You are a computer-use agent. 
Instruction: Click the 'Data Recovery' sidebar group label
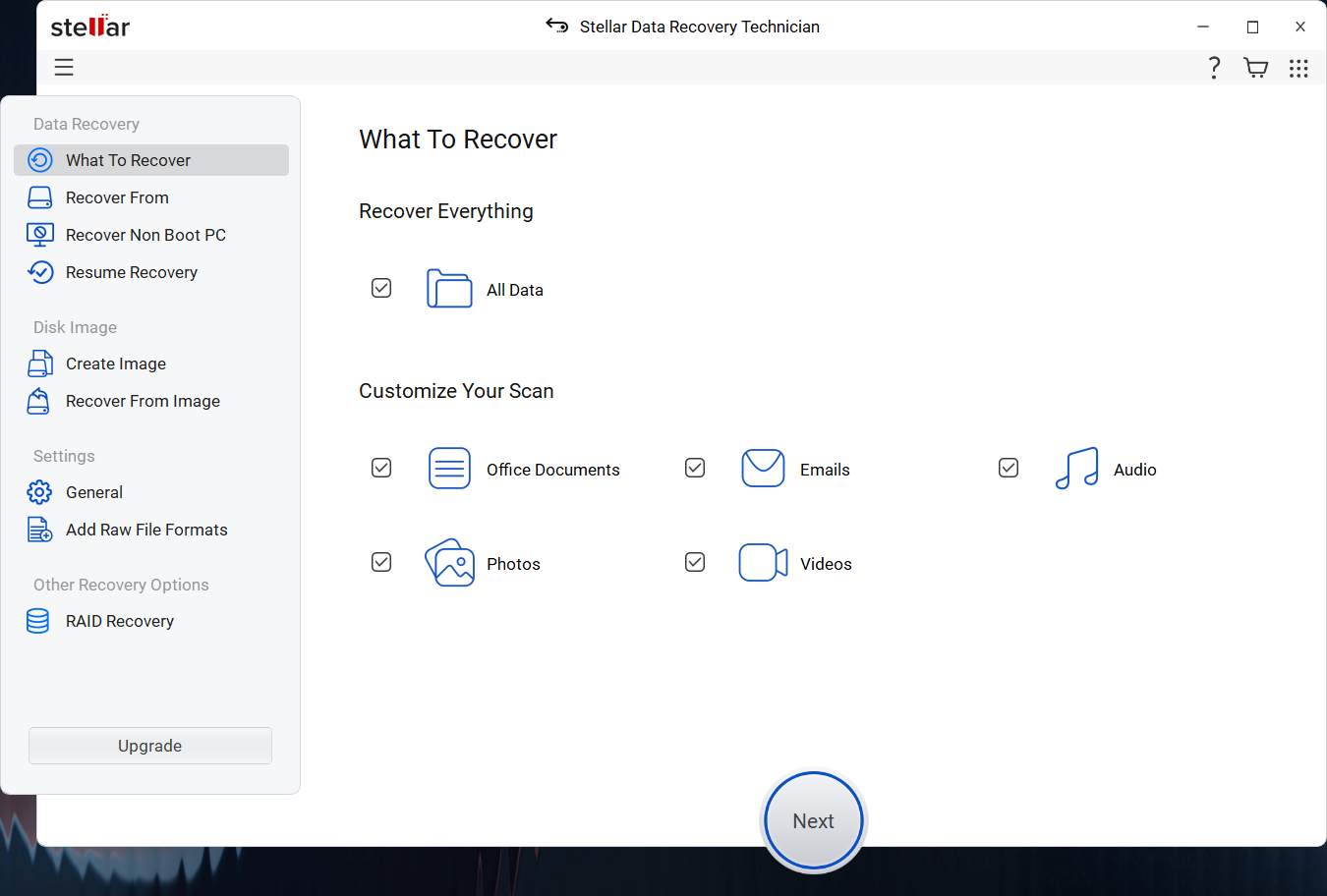[87, 124]
